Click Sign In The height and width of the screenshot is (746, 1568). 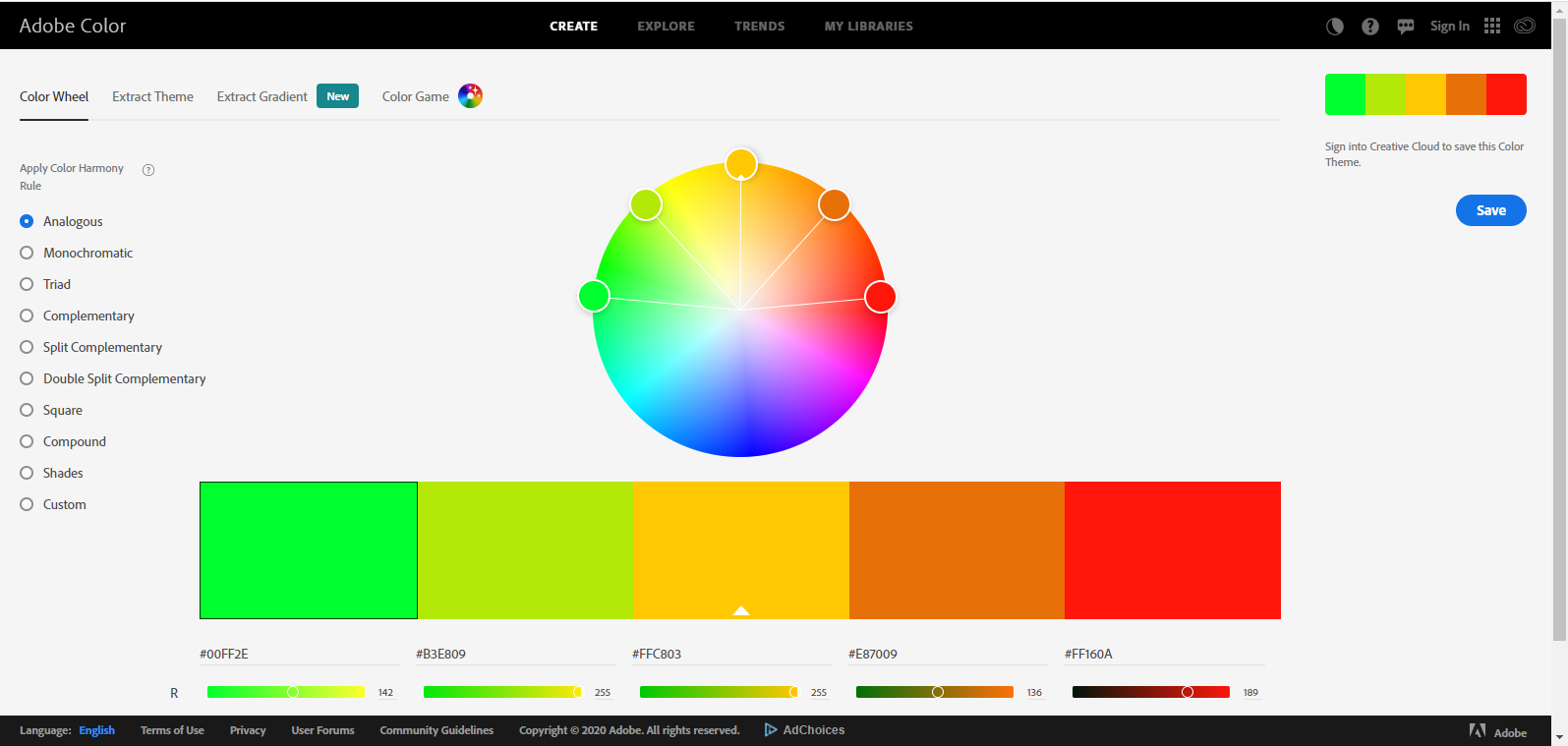[x=1450, y=27]
